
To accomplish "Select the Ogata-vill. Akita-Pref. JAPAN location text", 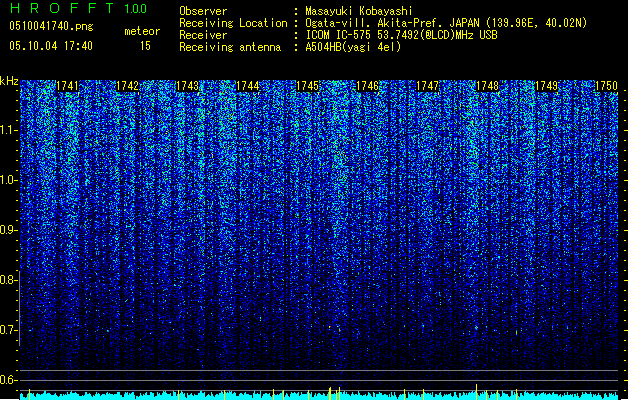I will point(446,23).
